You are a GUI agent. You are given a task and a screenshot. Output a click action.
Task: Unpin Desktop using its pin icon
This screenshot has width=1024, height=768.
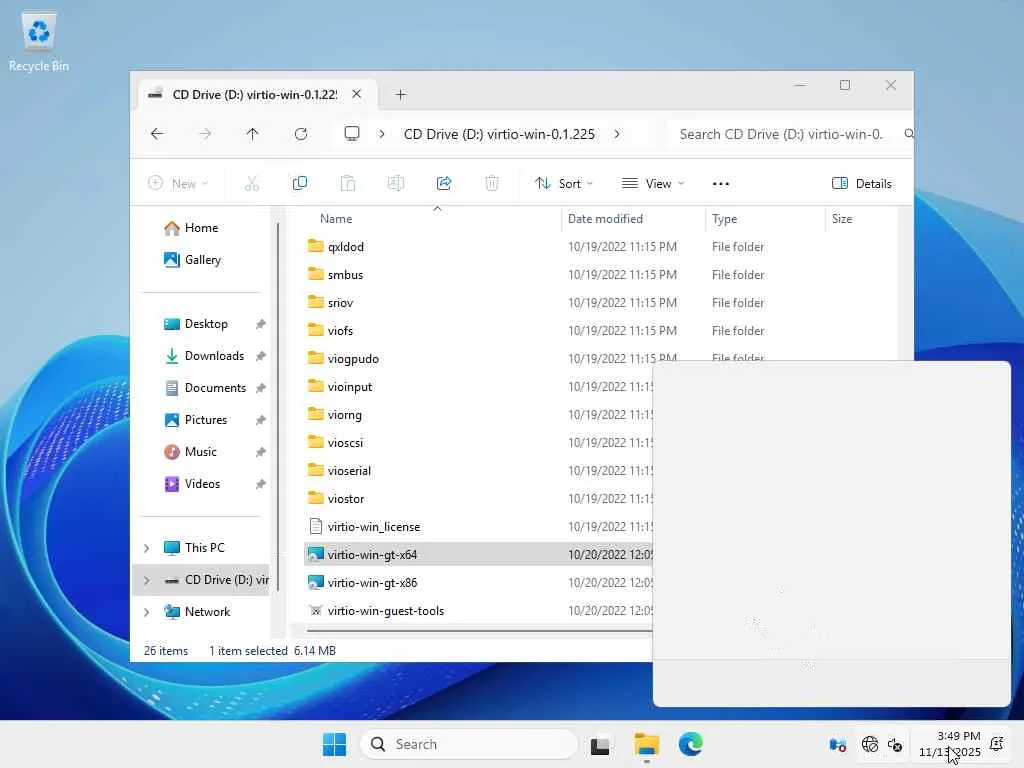point(261,325)
